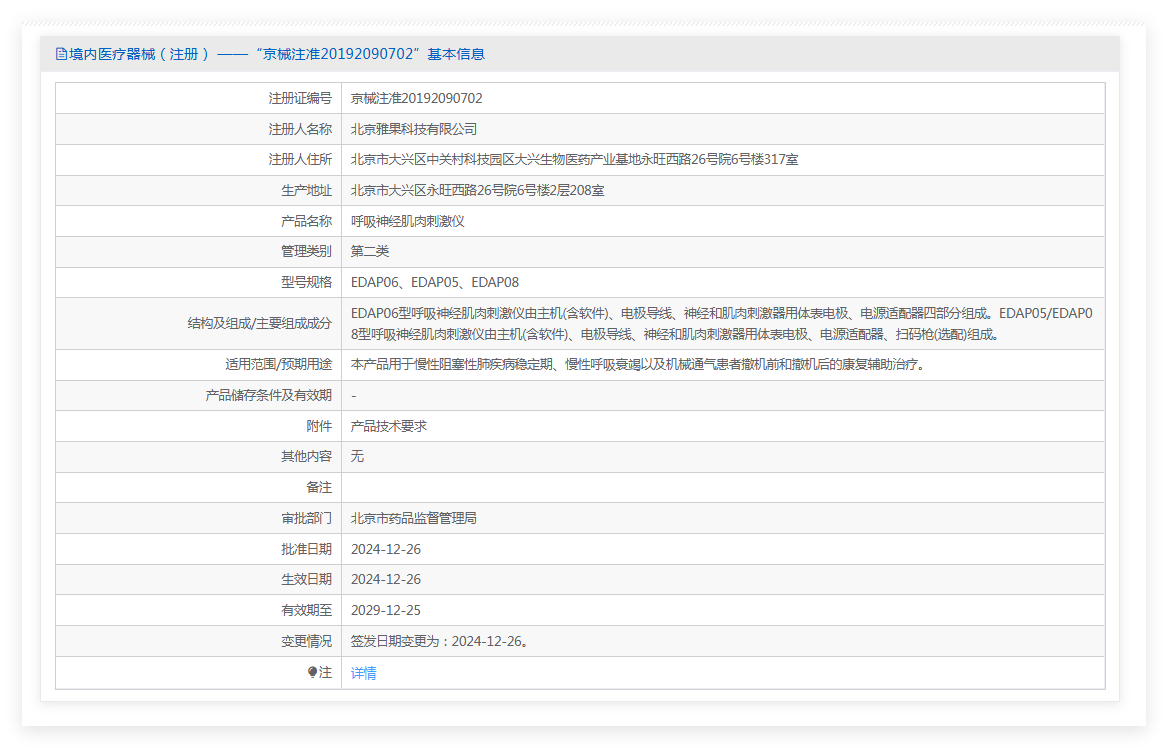Click the 注册证编号 label
Viewport: 1168px width, 748px height.
point(300,98)
